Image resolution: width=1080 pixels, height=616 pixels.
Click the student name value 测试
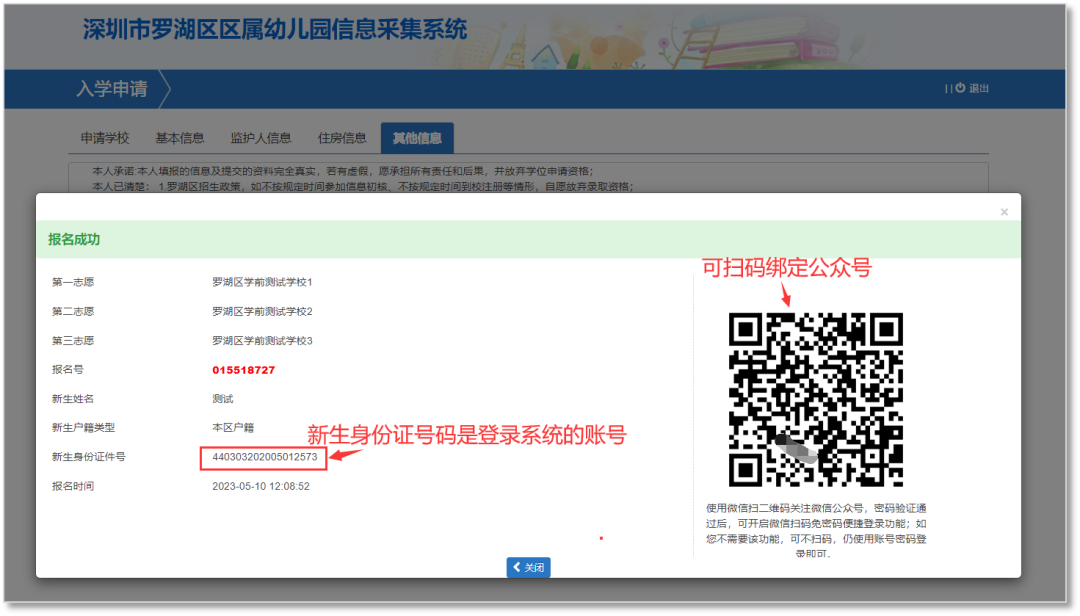tap(222, 399)
